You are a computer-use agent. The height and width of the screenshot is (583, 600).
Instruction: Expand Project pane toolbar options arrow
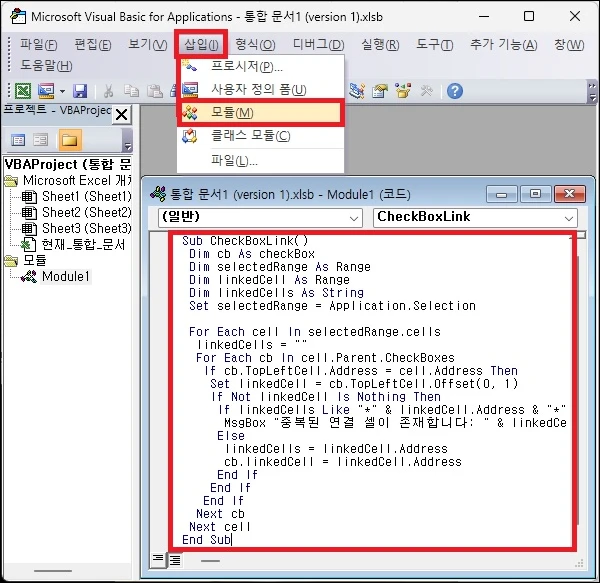pyautogui.click(x=128, y=140)
